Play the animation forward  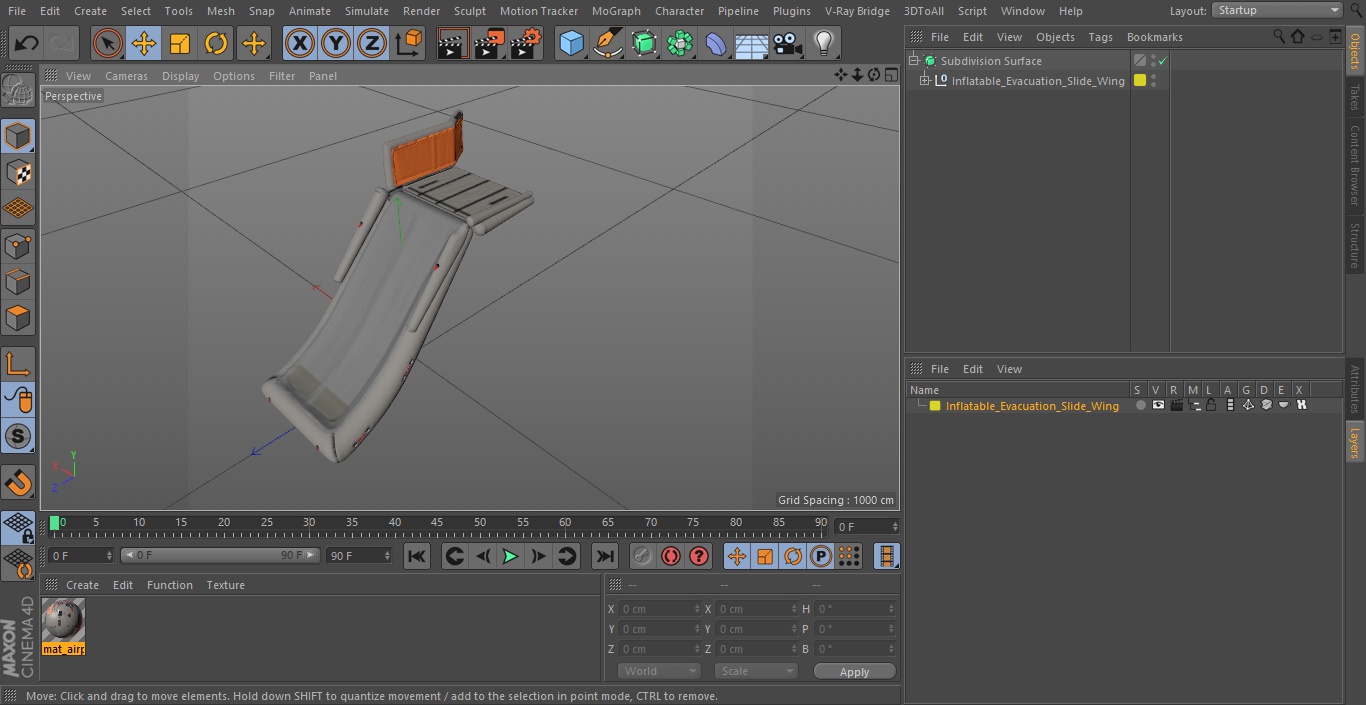tap(510, 556)
